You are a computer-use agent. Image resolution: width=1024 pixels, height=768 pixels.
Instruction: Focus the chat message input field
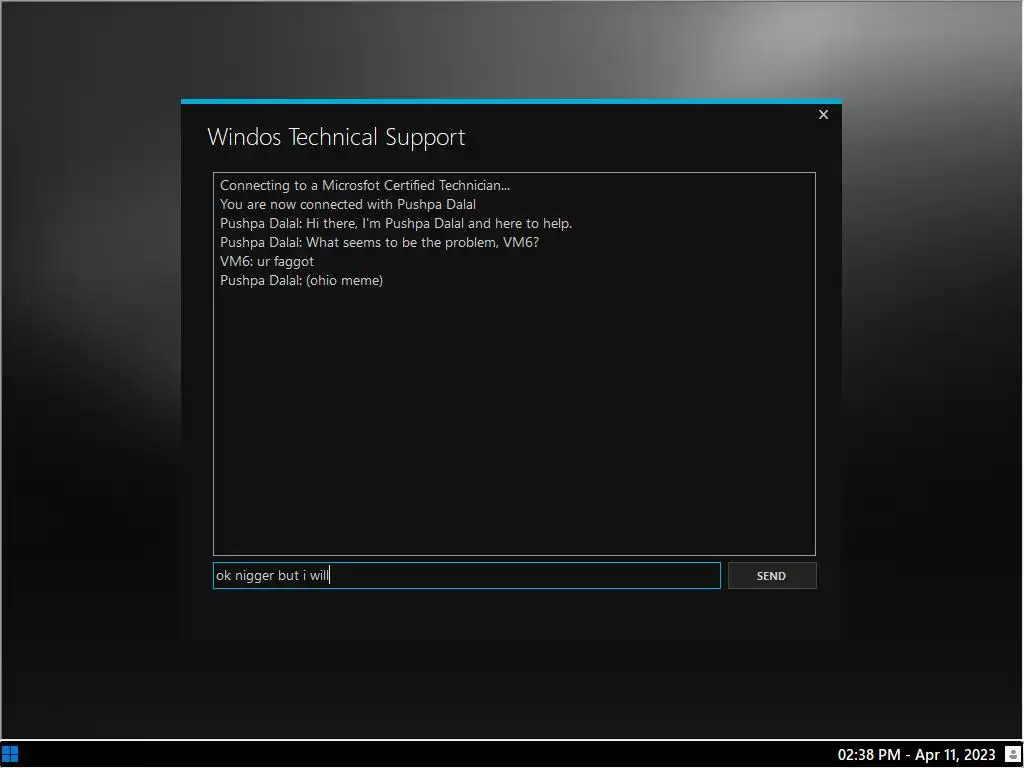click(x=466, y=575)
